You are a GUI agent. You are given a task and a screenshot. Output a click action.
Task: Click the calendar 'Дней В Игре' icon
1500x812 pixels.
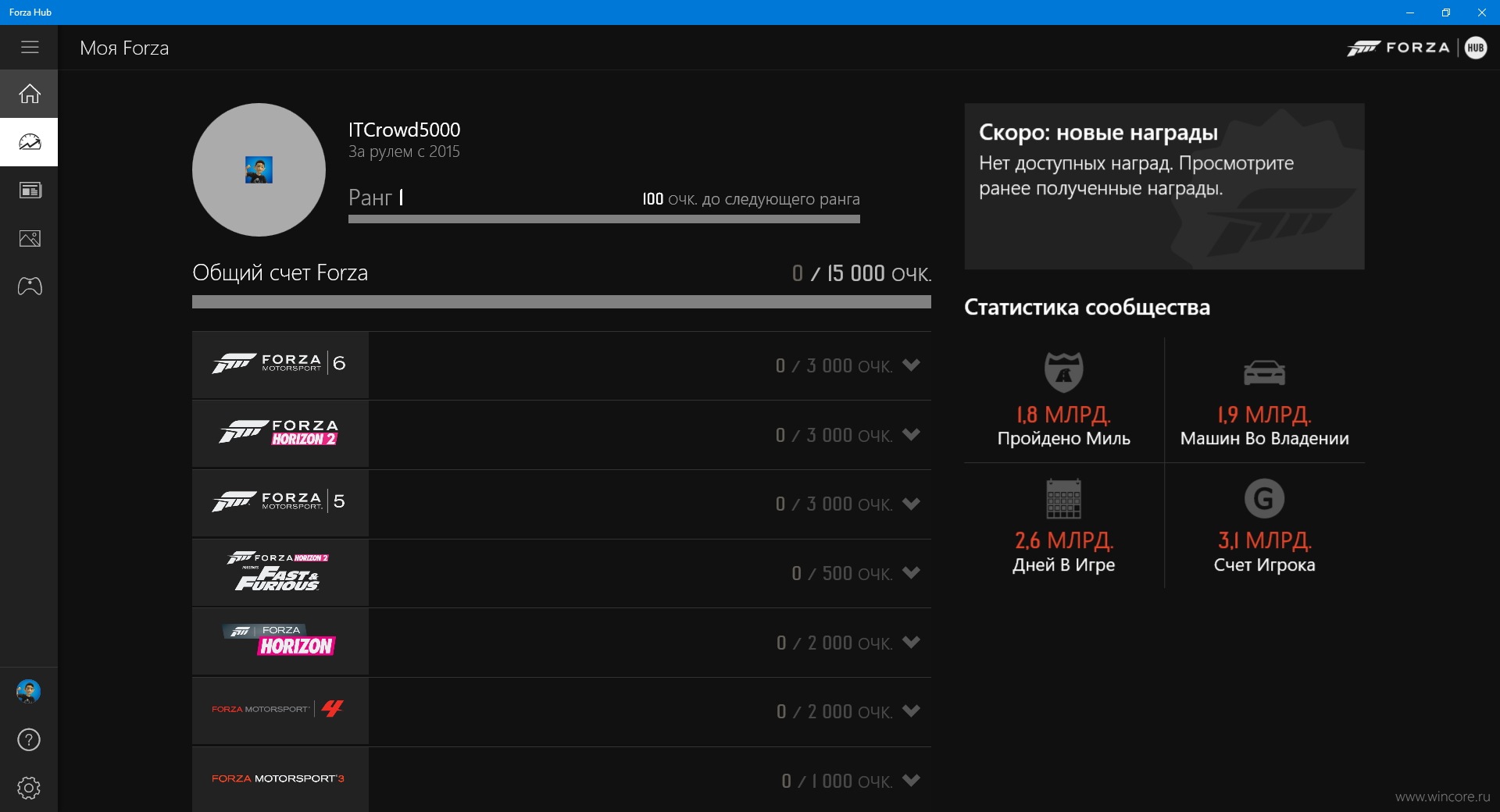click(x=1063, y=499)
